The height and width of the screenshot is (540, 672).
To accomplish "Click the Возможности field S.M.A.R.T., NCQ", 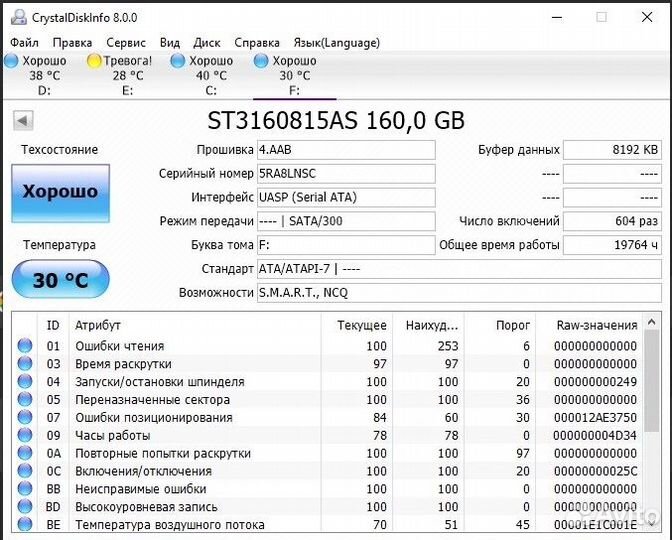I will click(x=459, y=293).
